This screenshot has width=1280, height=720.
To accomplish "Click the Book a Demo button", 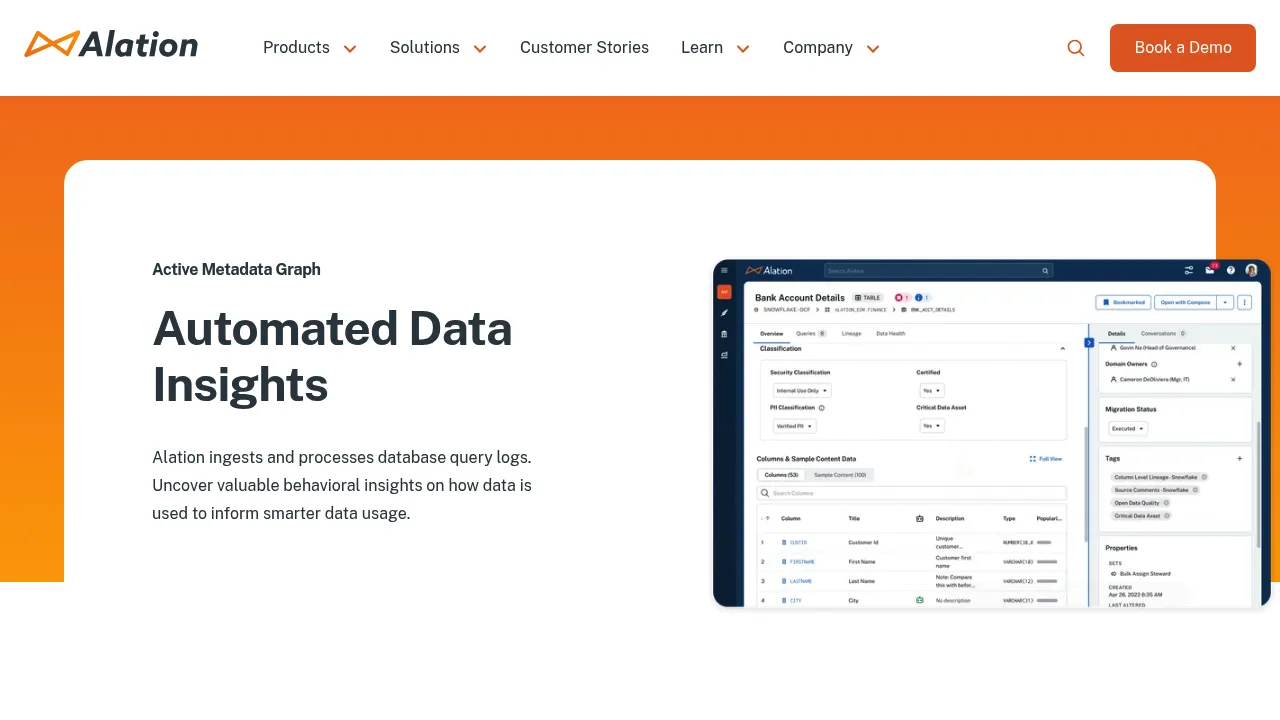I will coord(1183,48).
